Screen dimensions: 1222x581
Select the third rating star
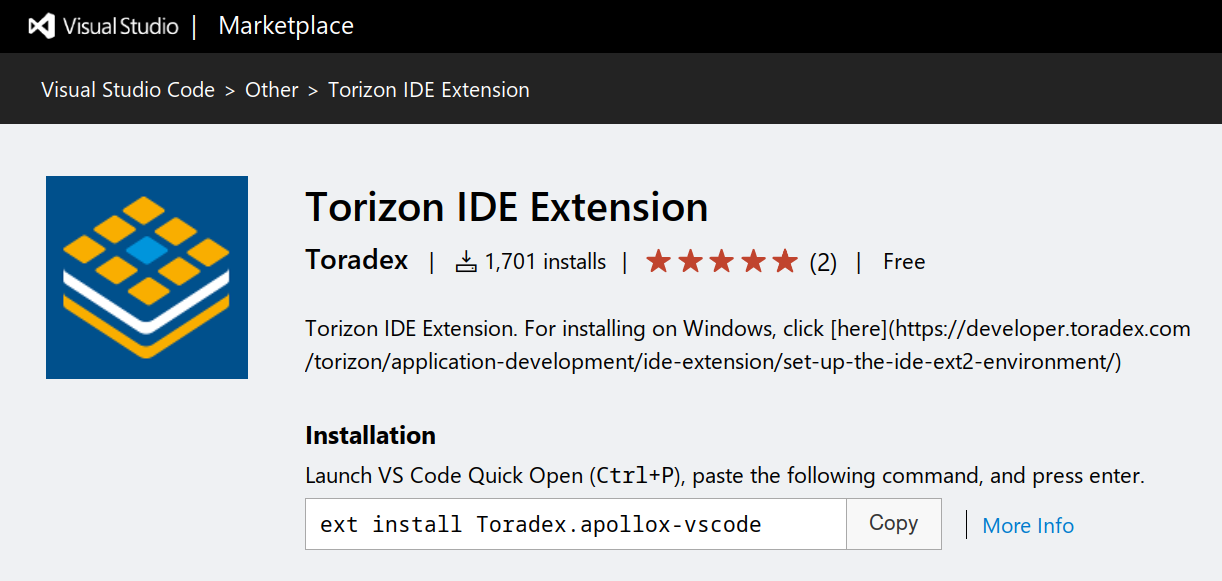point(722,262)
